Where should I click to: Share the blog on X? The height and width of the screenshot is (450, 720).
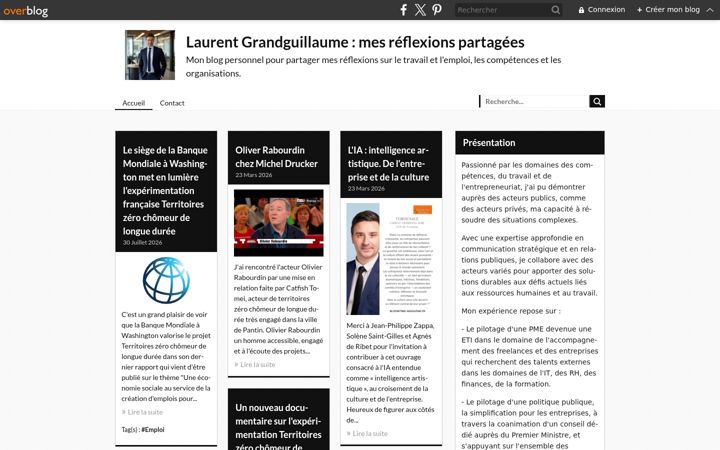pos(420,10)
